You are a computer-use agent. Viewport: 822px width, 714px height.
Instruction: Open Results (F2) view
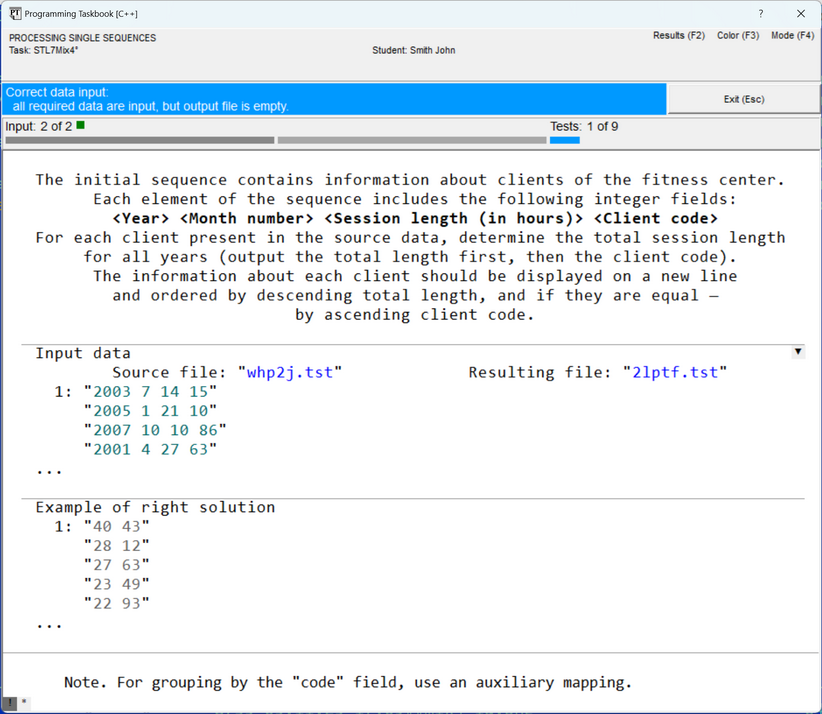[x=678, y=36]
